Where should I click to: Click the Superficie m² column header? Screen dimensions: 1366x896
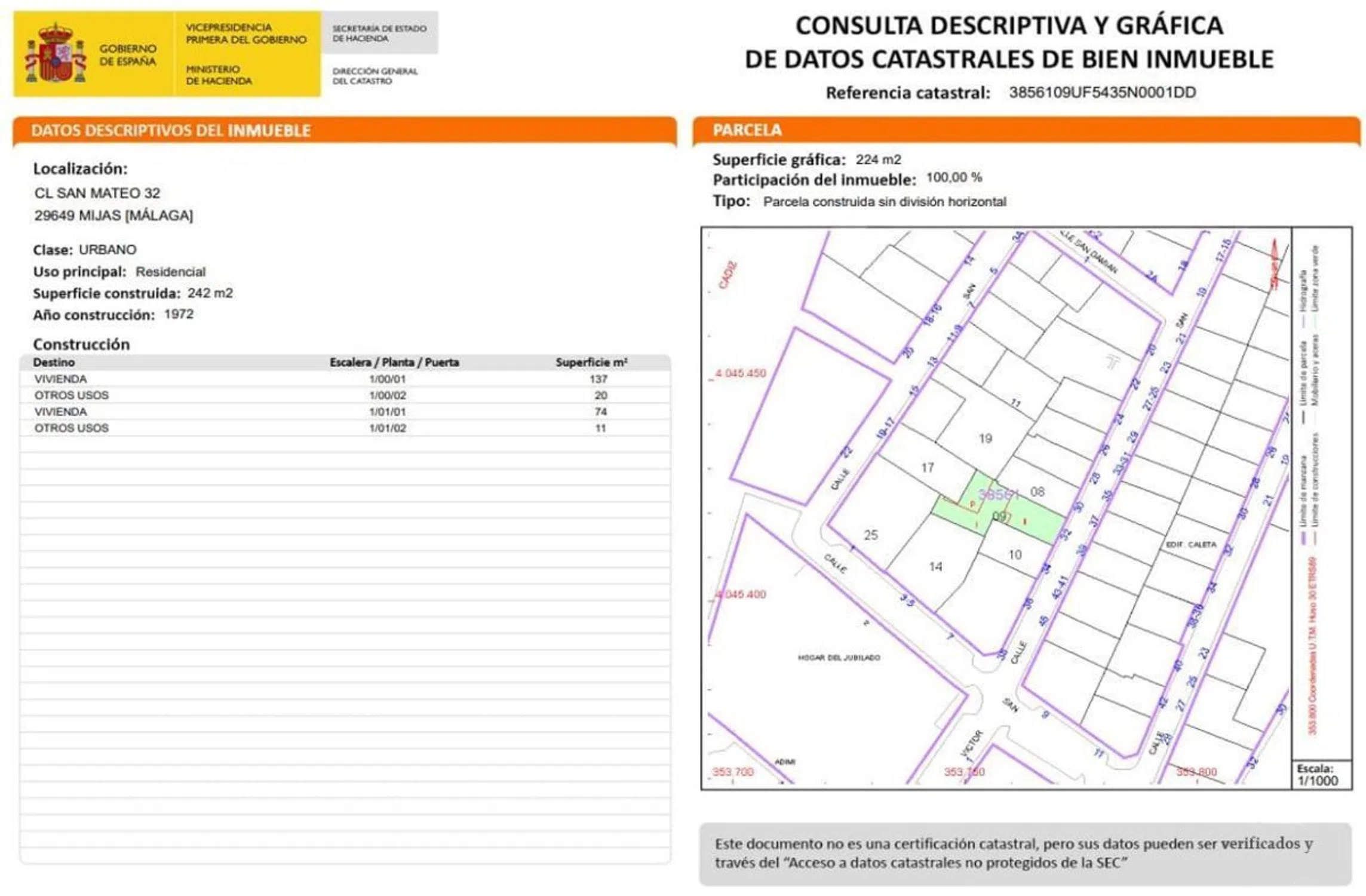click(591, 363)
